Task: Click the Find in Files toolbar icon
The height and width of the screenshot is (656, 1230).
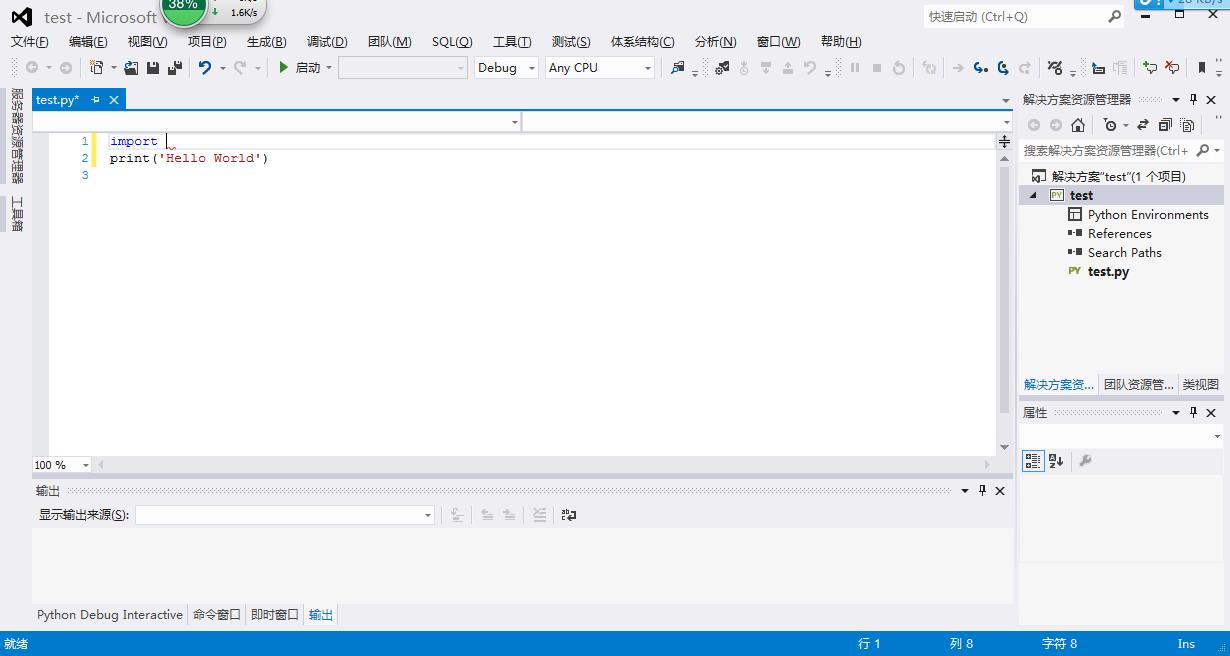Action: coord(678,68)
